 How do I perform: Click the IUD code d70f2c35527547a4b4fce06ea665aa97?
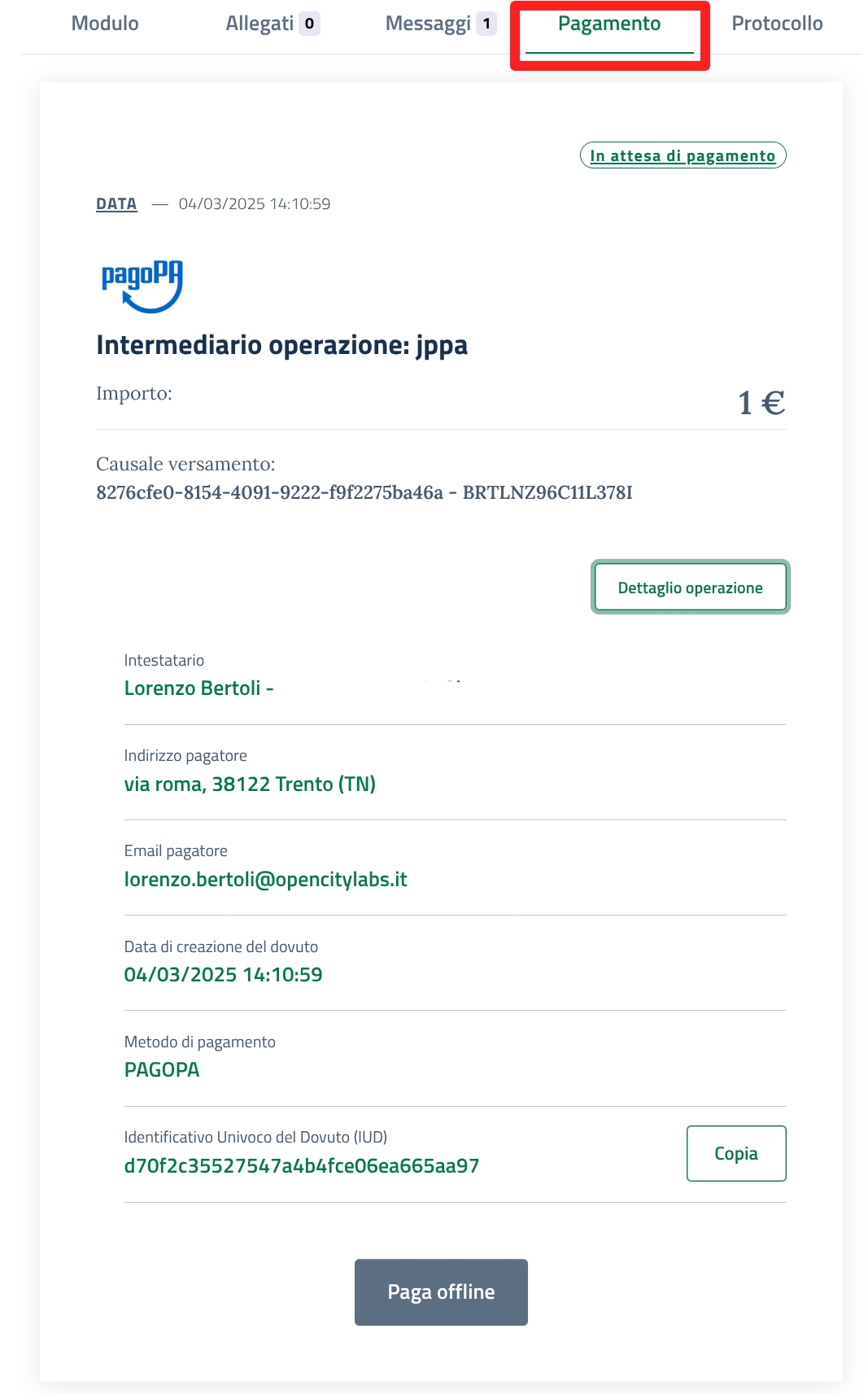click(301, 1166)
